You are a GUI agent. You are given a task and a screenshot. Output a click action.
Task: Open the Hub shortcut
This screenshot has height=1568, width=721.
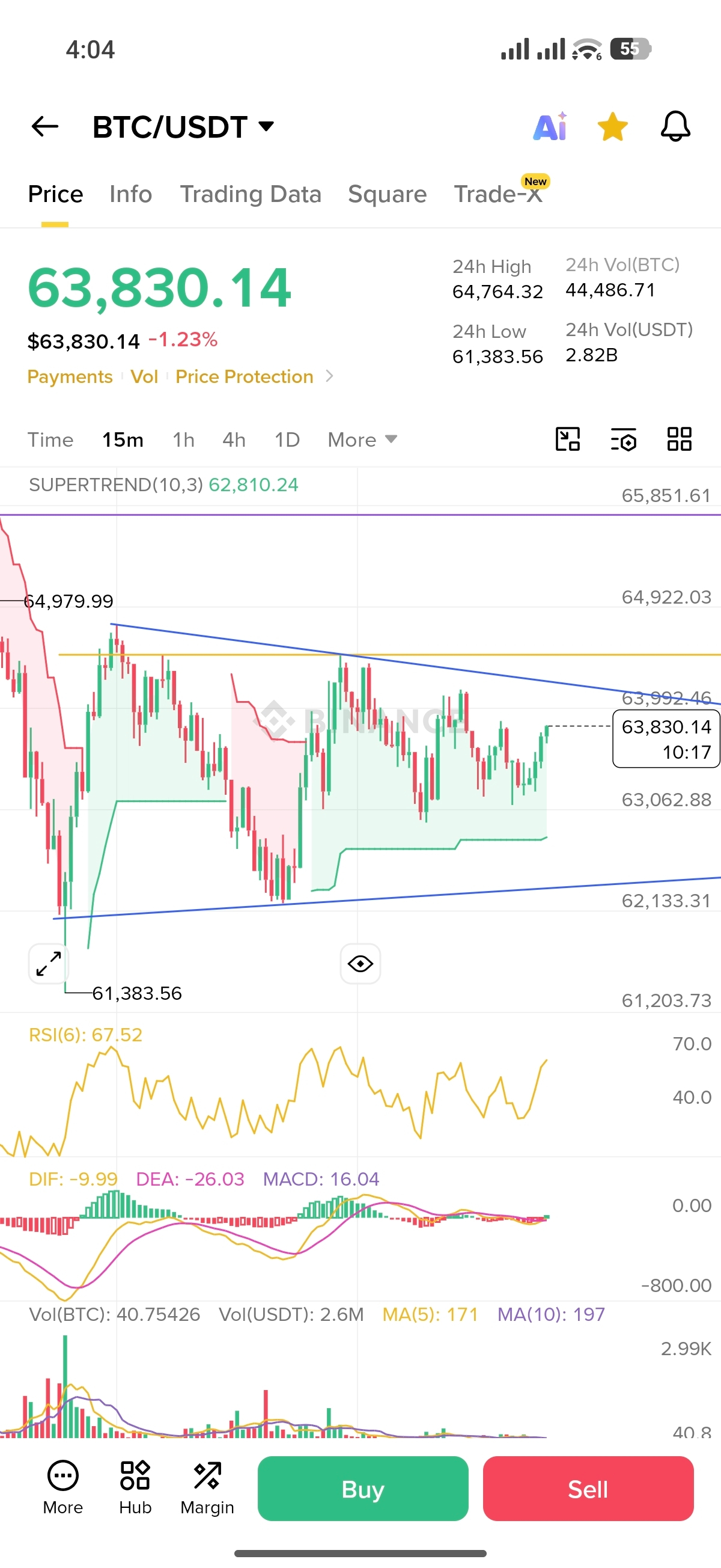tap(135, 1488)
